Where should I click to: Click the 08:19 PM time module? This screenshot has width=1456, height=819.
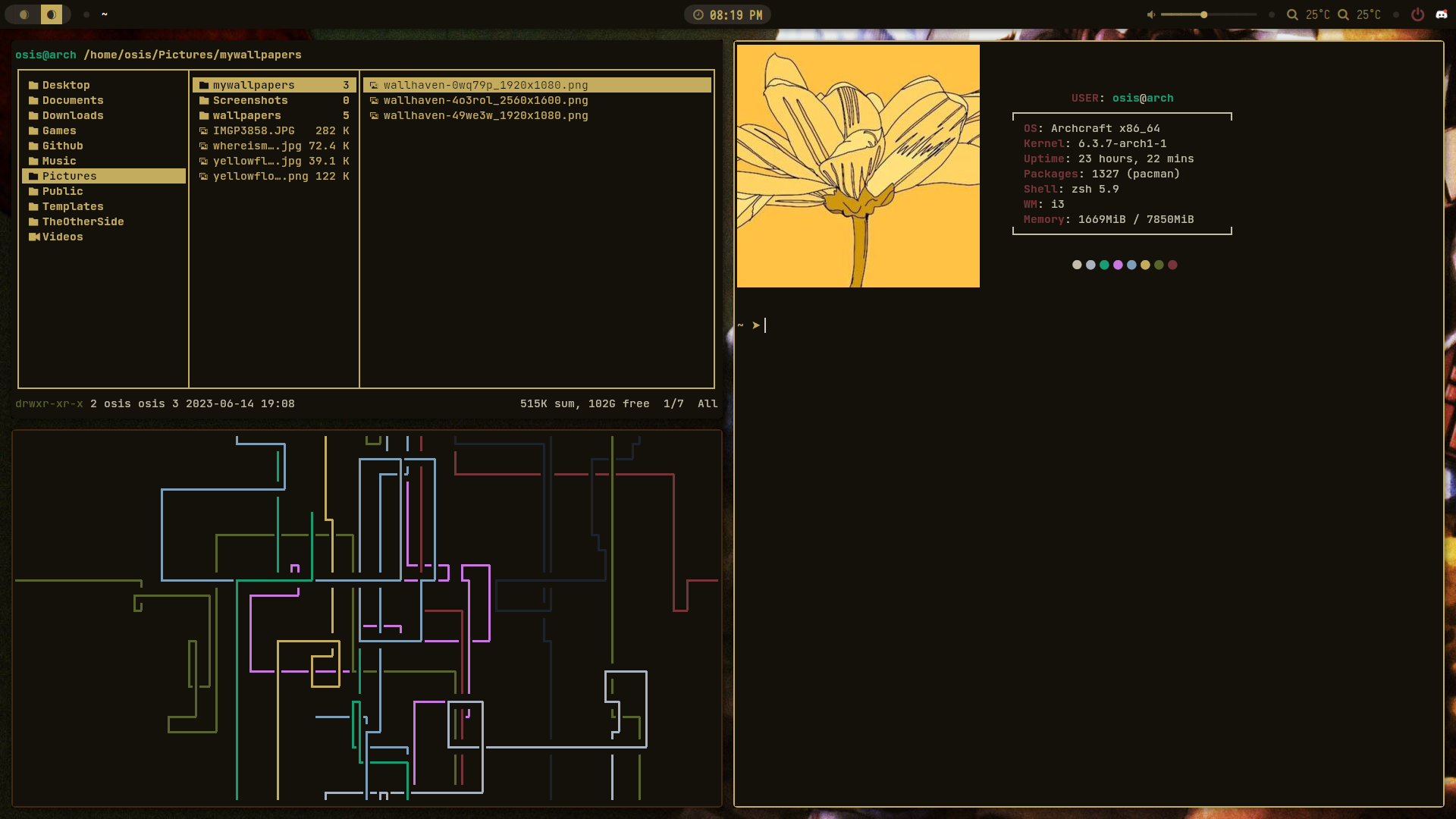point(735,14)
